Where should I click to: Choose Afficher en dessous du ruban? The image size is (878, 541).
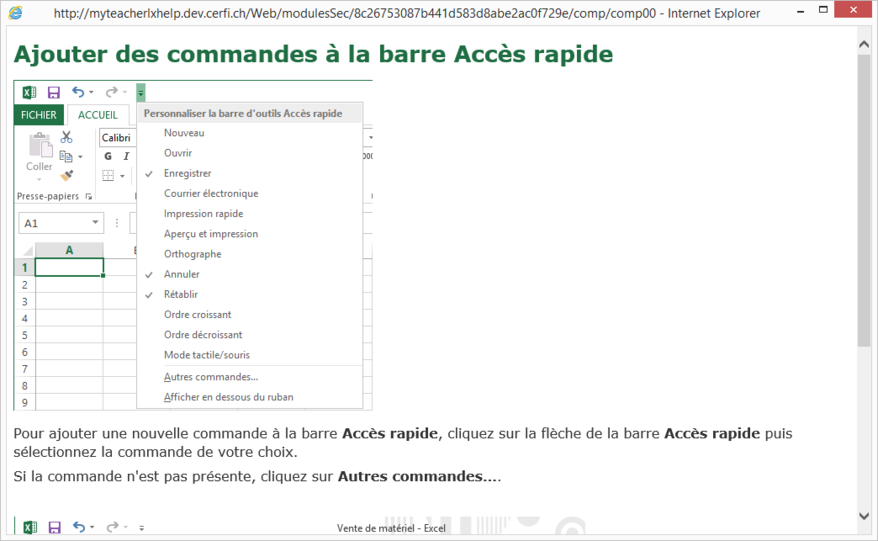228,397
